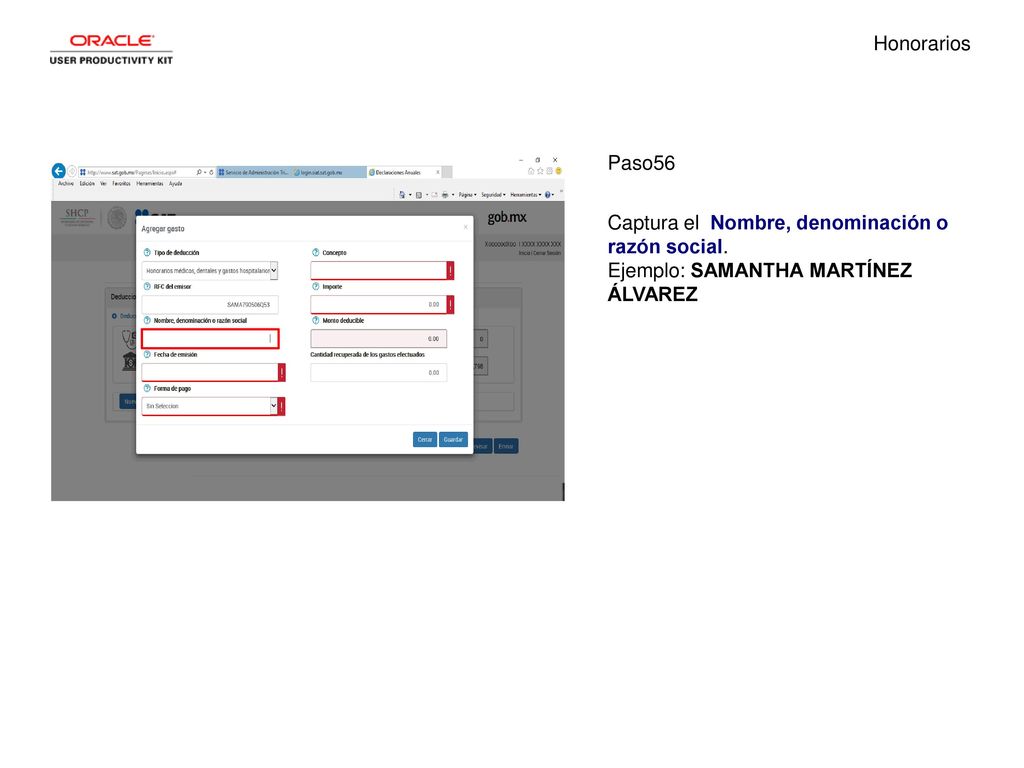Click the refresh icon in address bar

pos(212,172)
